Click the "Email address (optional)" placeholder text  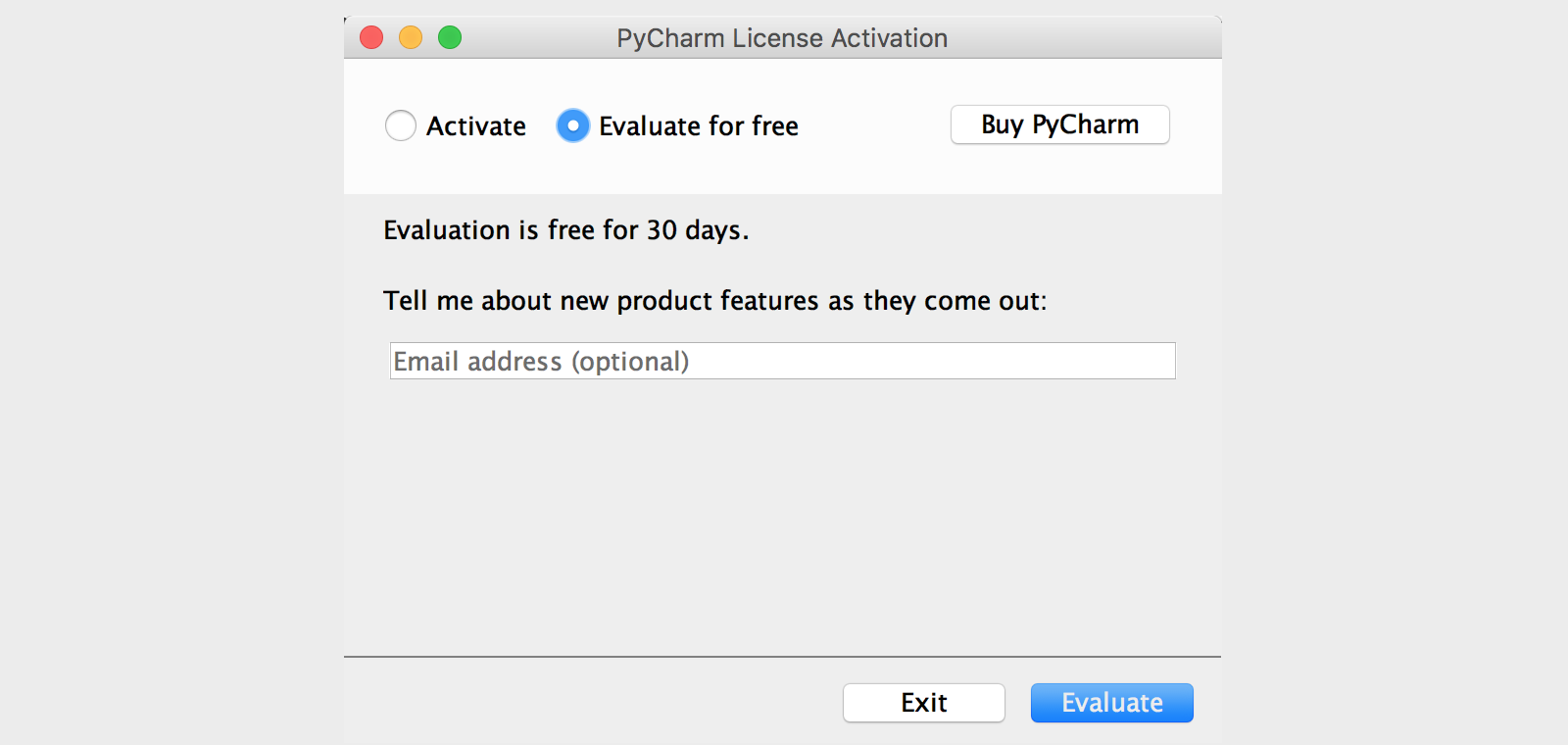tap(541, 362)
